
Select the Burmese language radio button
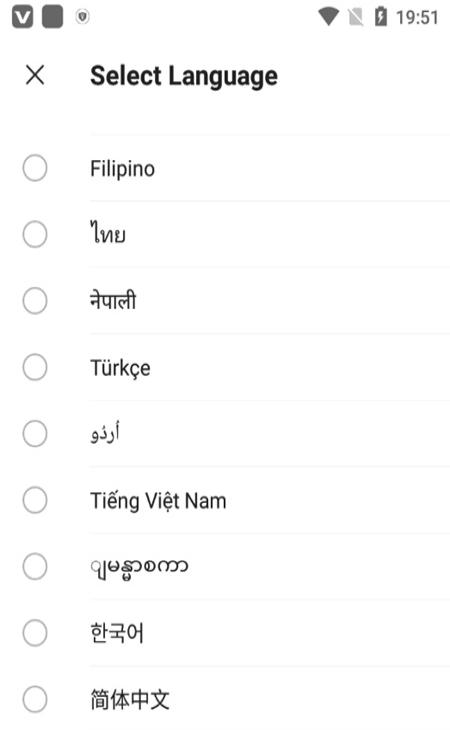click(x=35, y=566)
